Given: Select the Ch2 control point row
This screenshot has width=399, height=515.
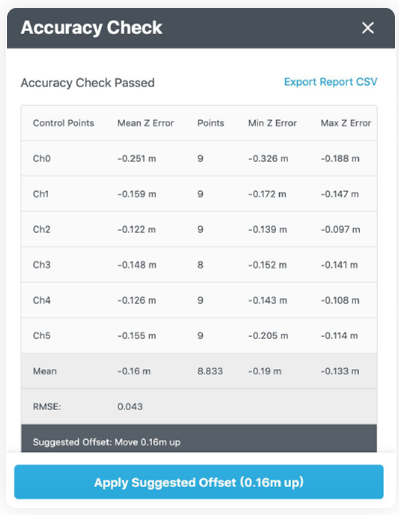Looking at the screenshot, I should tap(199, 229).
